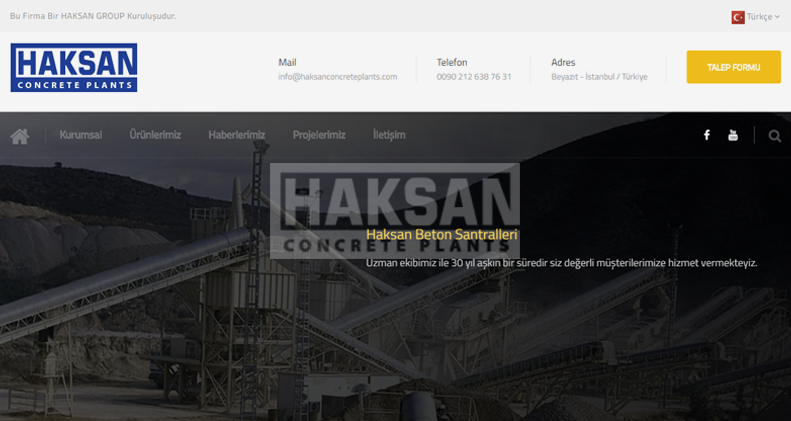Click the address Beyazıt - İstanbul / Türkiye

pyautogui.click(x=599, y=77)
